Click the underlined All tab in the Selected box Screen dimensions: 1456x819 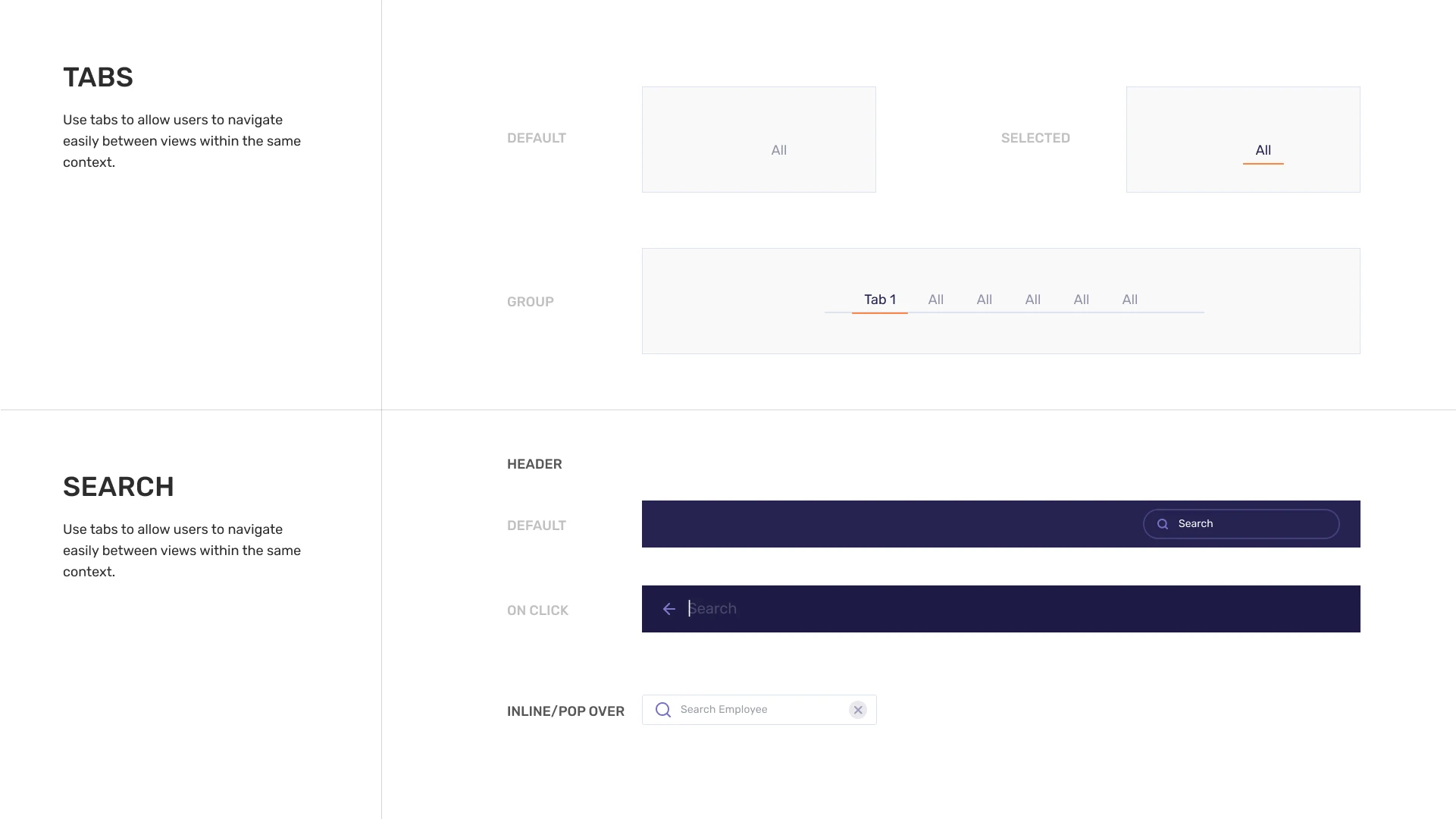(x=1263, y=150)
